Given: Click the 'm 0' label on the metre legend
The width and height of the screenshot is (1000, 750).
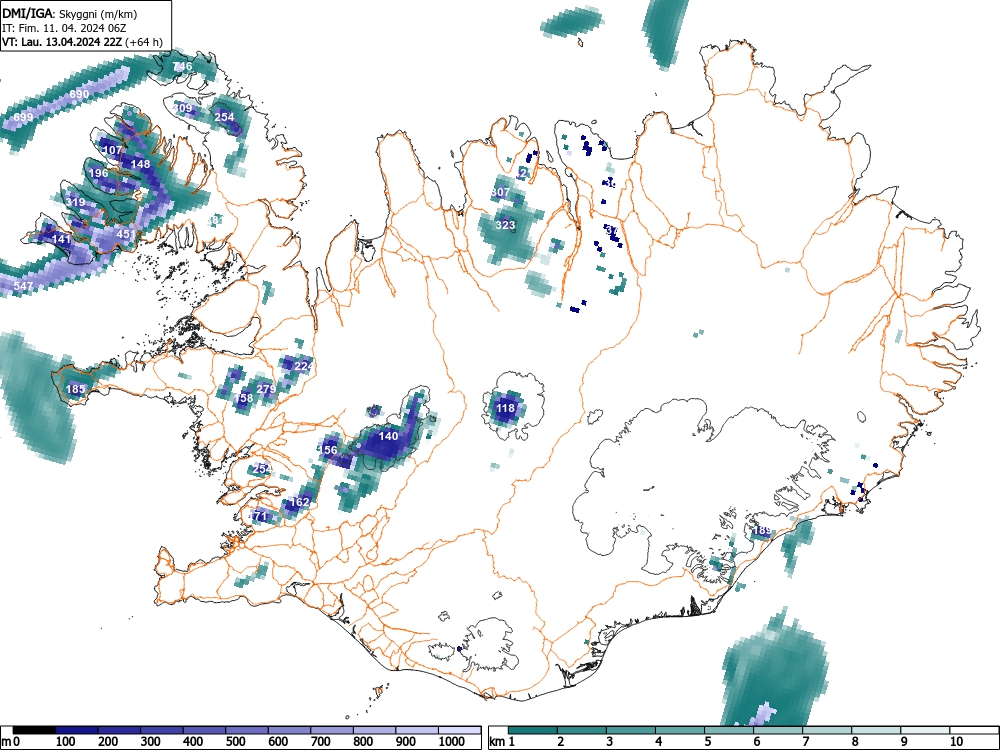Looking at the screenshot, I should (x=10, y=742).
